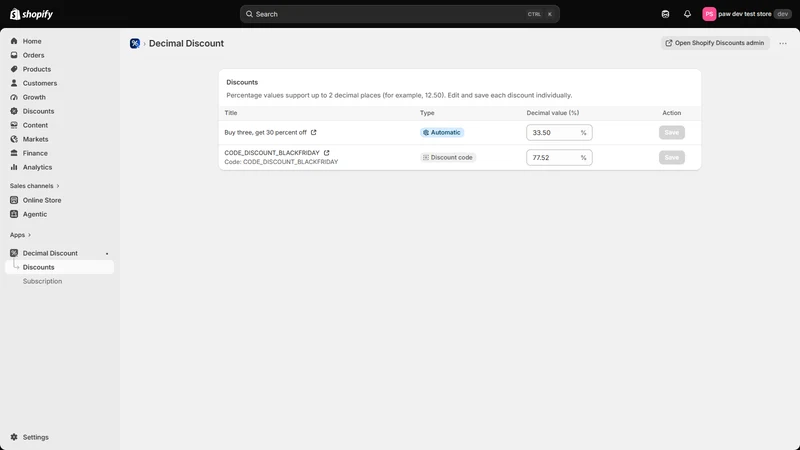Click the Action column header

(x=671, y=113)
